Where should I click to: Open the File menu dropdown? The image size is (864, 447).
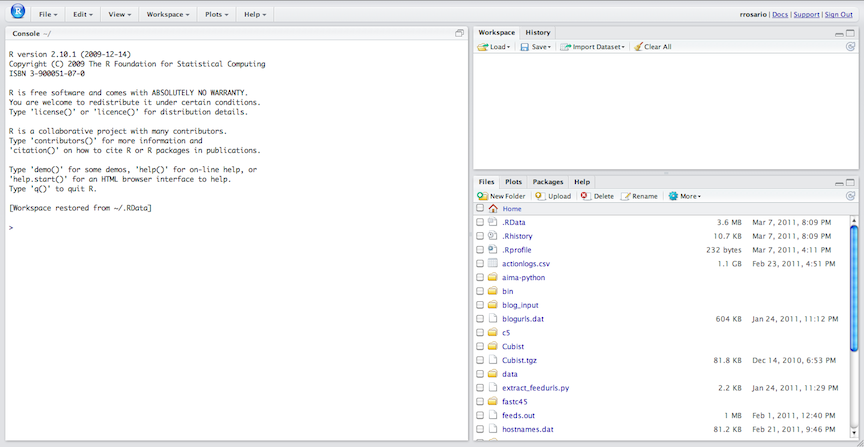click(48, 14)
